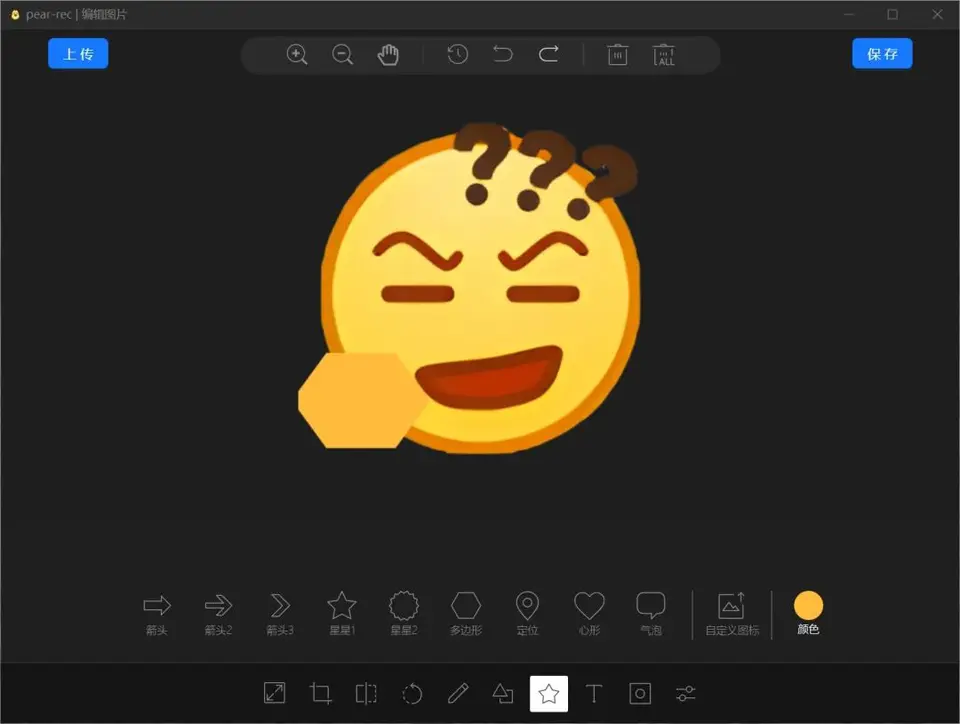Open the edit history clock icon
This screenshot has height=724, width=960.
(457, 54)
